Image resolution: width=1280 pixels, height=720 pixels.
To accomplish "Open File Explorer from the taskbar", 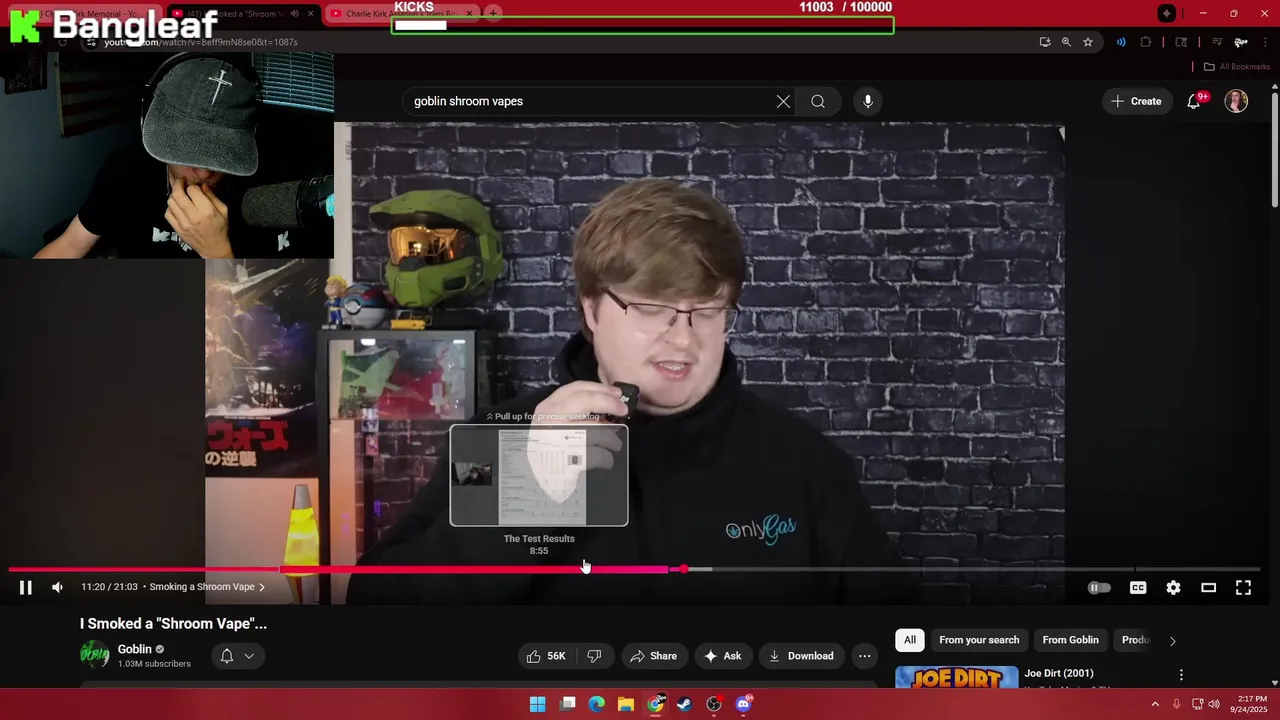I will tap(626, 704).
